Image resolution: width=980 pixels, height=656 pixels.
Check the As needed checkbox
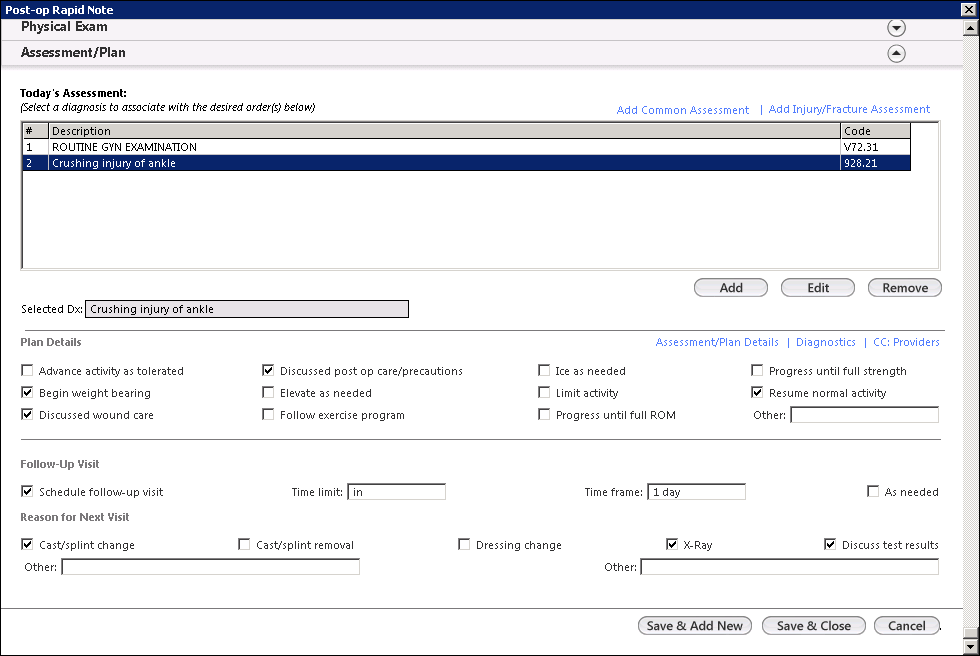(873, 491)
